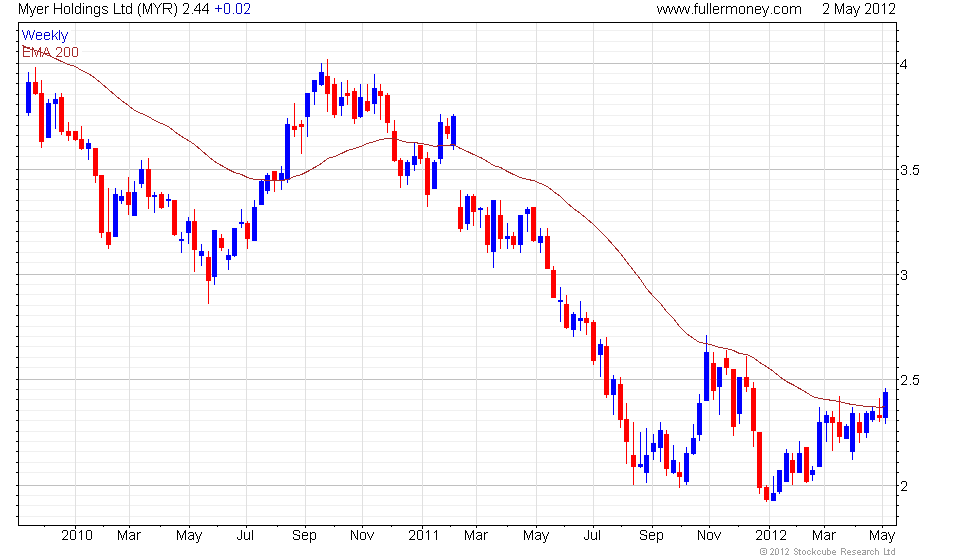Click the first 'Nov' x-axis label after 2010

pos(362,536)
